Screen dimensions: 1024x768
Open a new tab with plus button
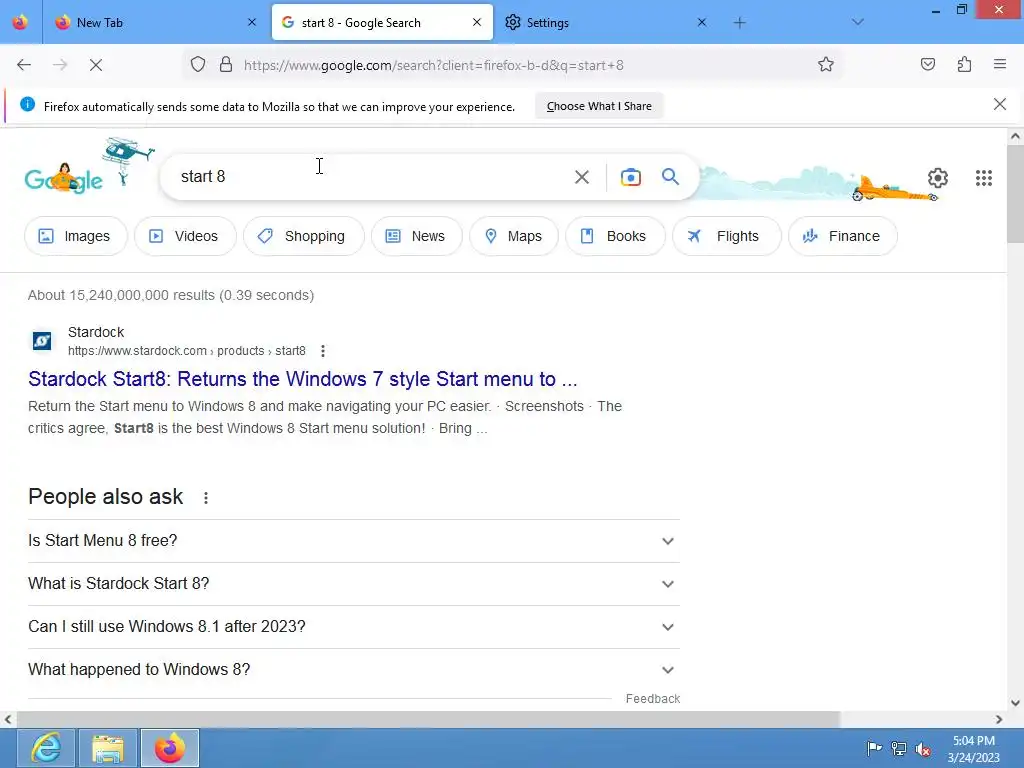pyautogui.click(x=739, y=23)
